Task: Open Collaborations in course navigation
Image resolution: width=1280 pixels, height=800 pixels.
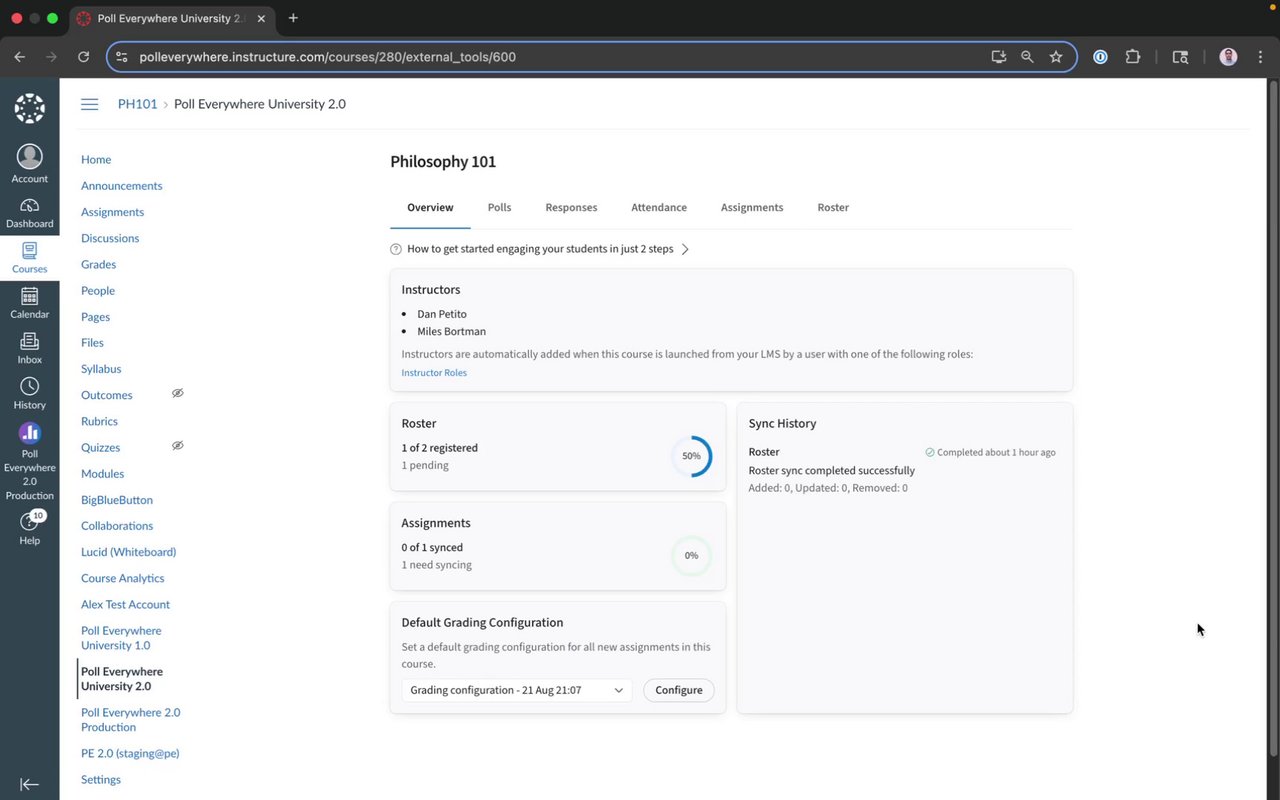Action: click(117, 526)
